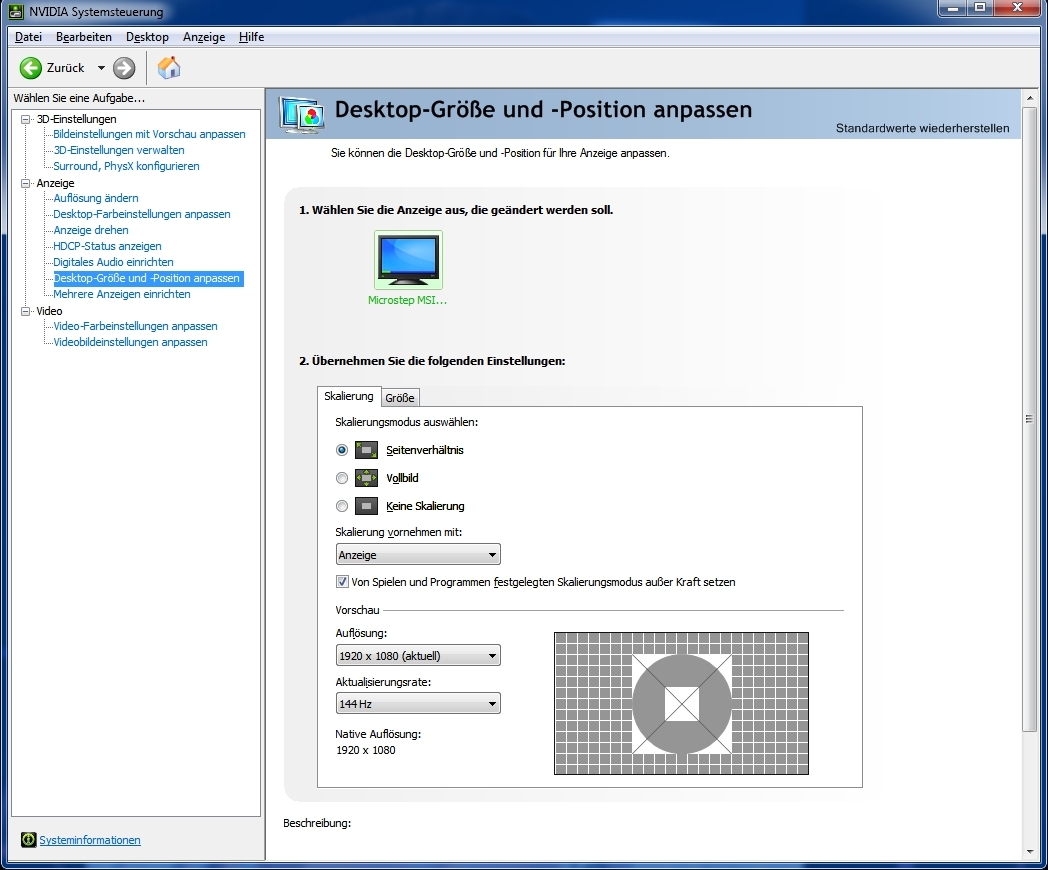Open Surround, PhysX konfigurieren
The image size is (1048, 870).
[x=126, y=166]
